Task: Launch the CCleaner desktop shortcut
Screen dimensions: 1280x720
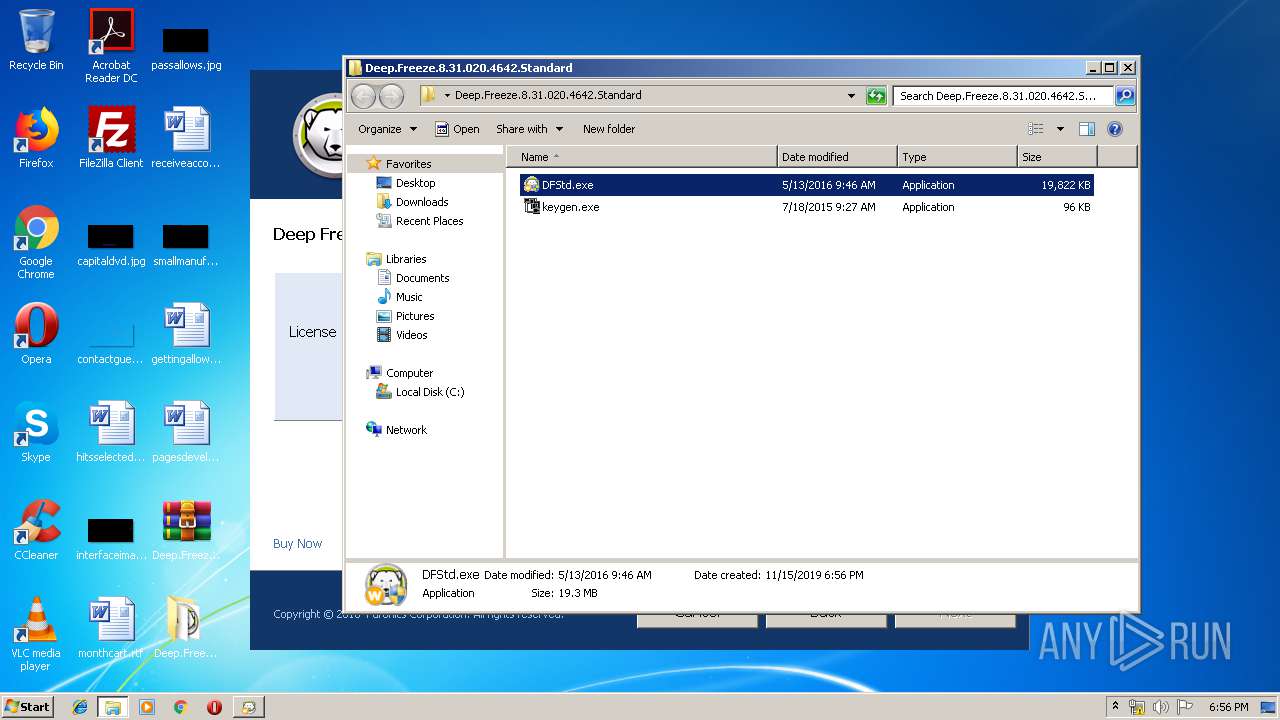Action: (36, 530)
